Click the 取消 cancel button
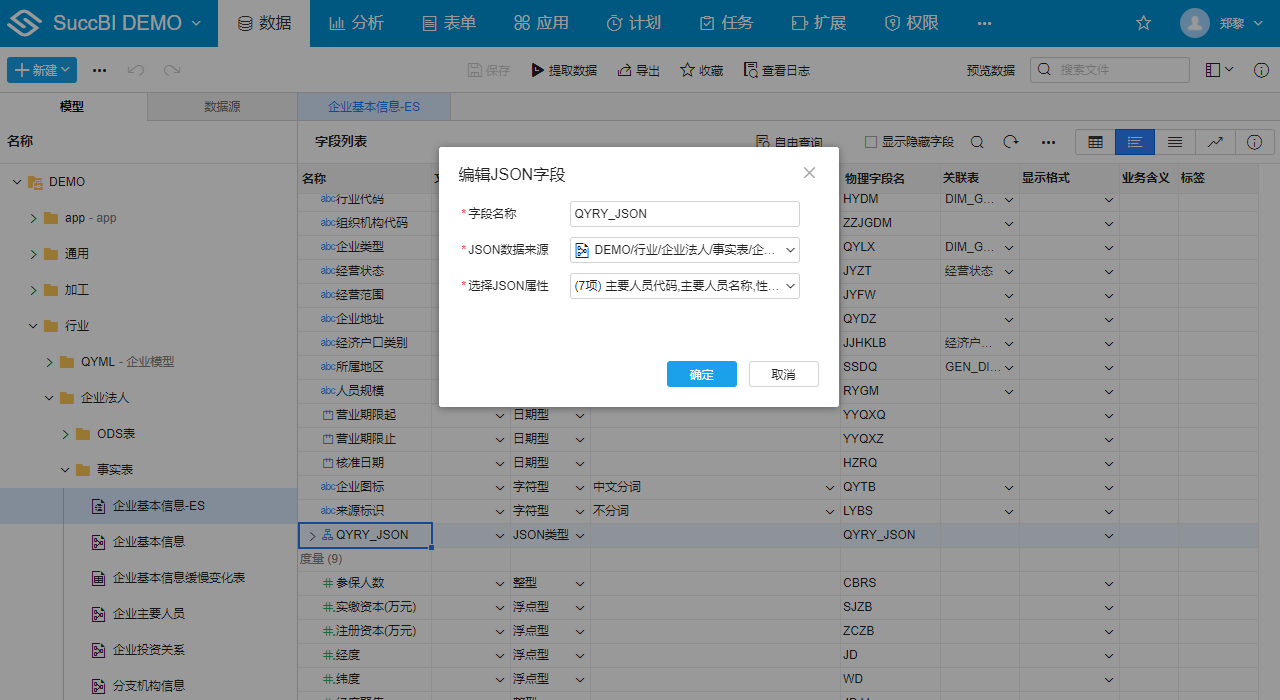Image resolution: width=1280 pixels, height=700 pixels. tap(784, 374)
